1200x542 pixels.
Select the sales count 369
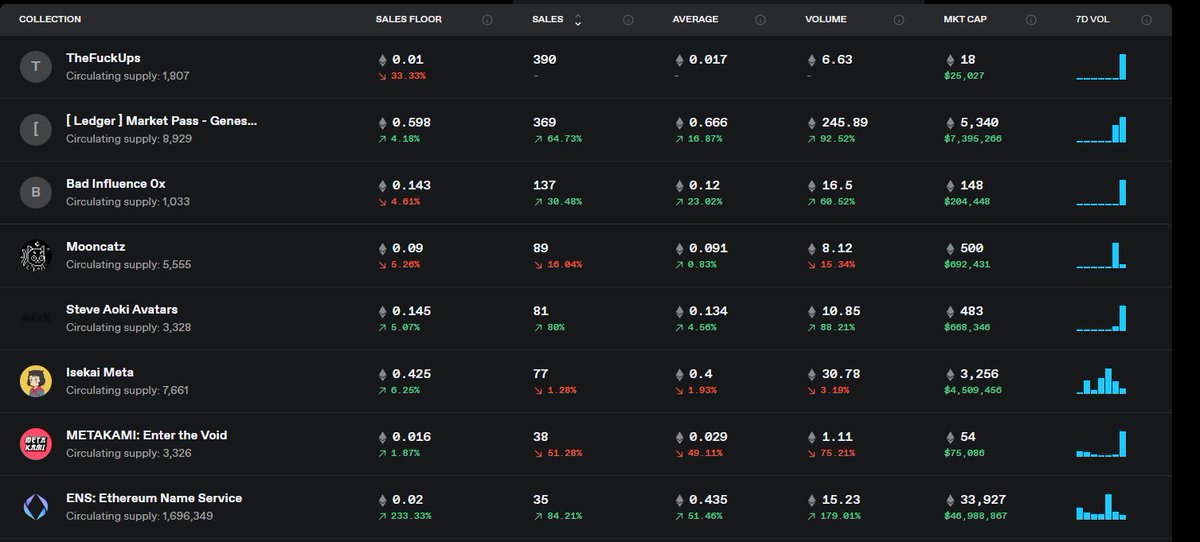tap(544, 123)
